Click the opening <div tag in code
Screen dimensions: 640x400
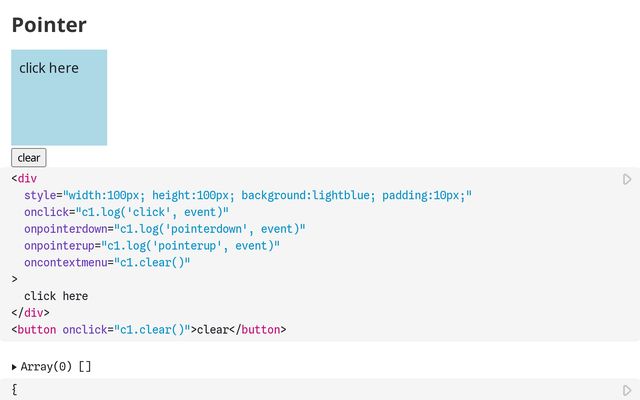[24, 178]
